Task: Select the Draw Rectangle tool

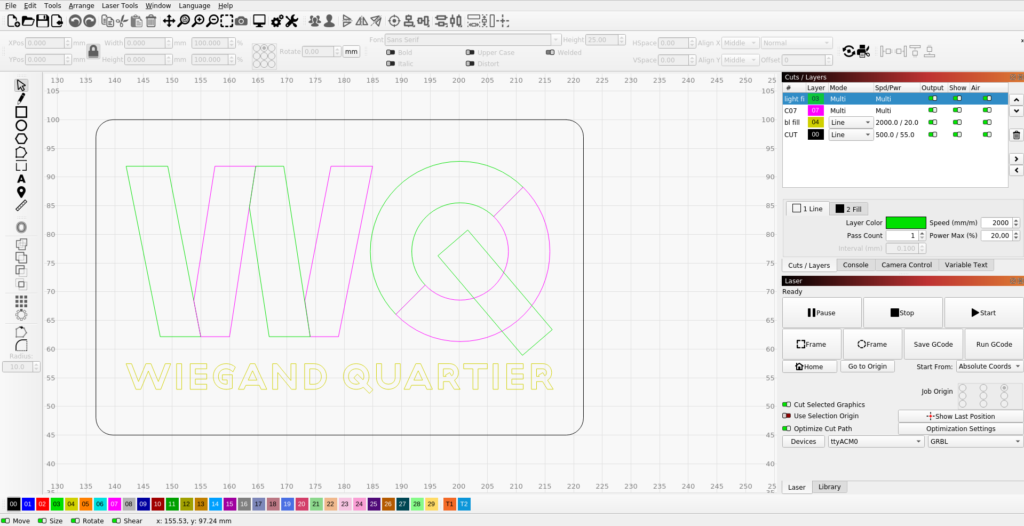Action: point(21,112)
